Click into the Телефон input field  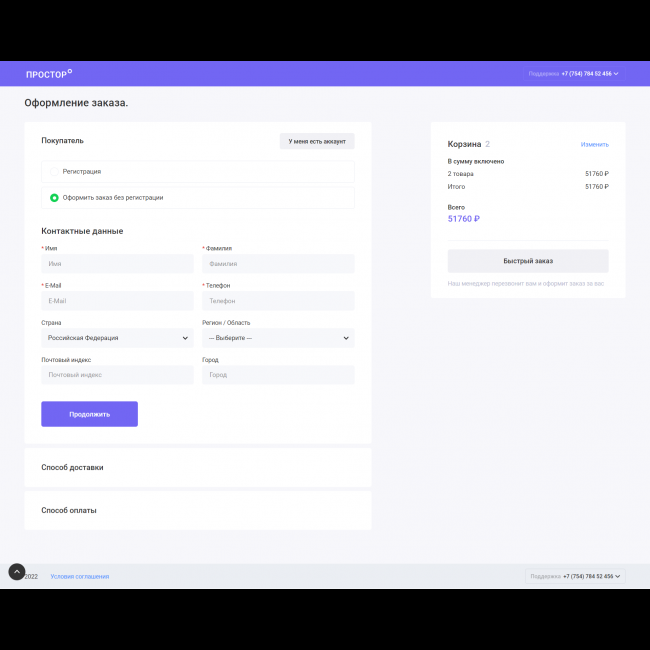(x=278, y=301)
